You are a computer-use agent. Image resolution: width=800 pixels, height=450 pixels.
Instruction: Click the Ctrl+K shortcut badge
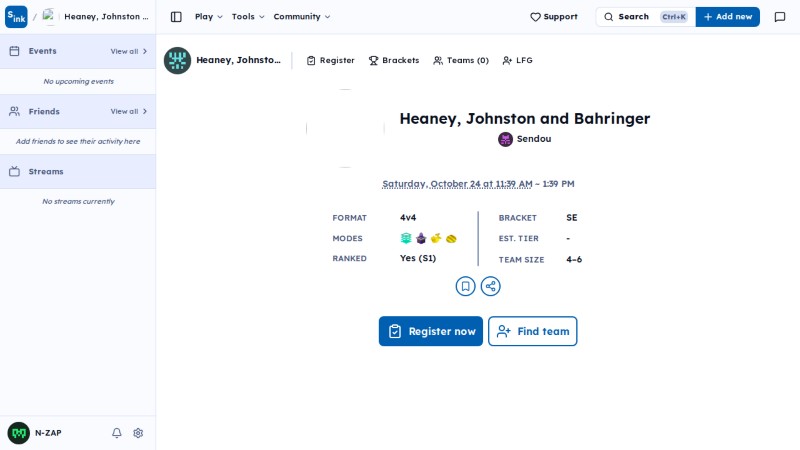(x=674, y=17)
